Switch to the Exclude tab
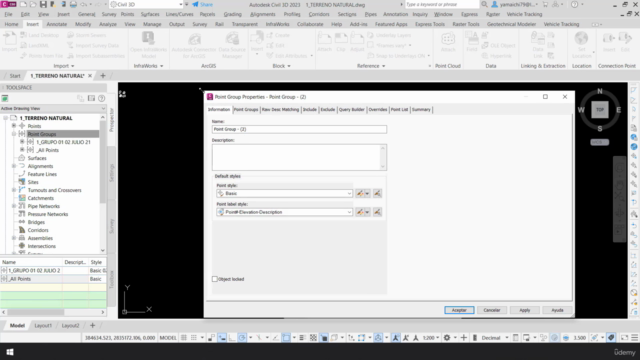The image size is (640, 360). tap(327, 109)
